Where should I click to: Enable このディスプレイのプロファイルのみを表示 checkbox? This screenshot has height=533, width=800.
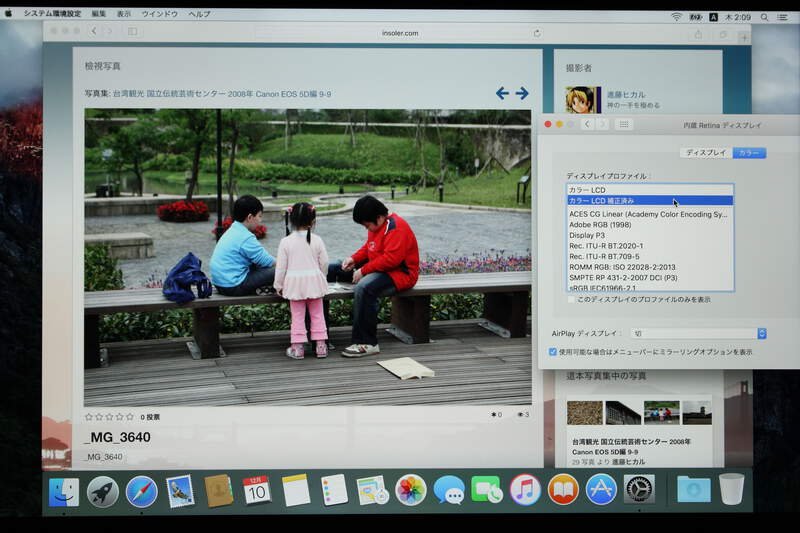point(571,299)
